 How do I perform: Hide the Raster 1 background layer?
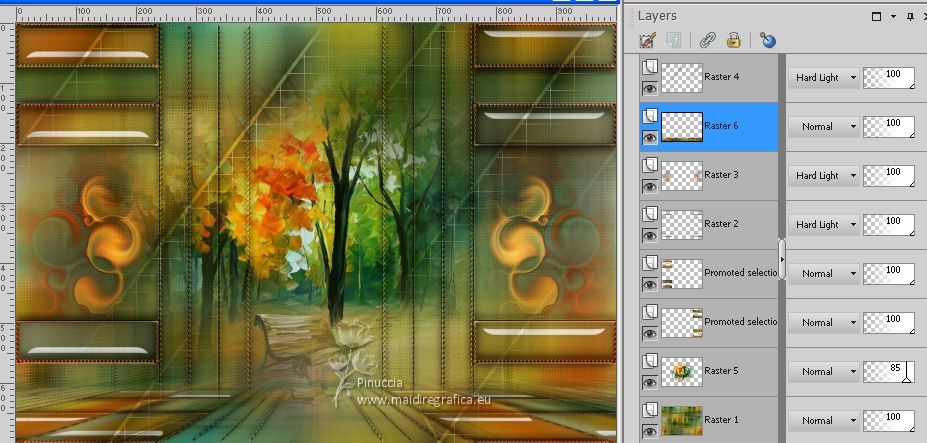coord(650,432)
